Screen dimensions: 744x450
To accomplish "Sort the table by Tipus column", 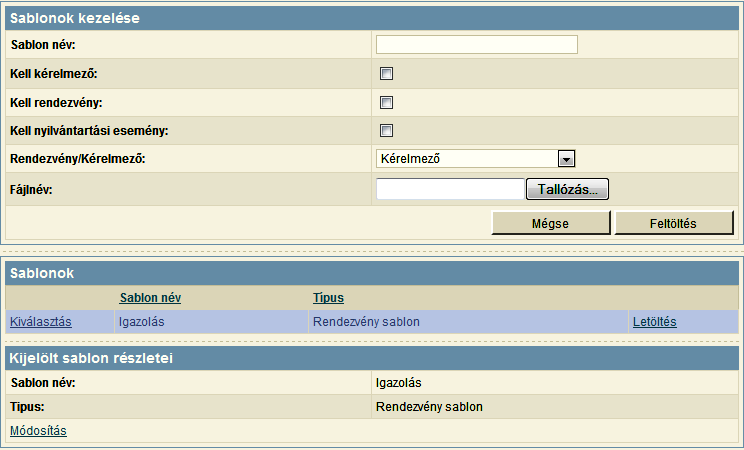I will (x=328, y=298).
